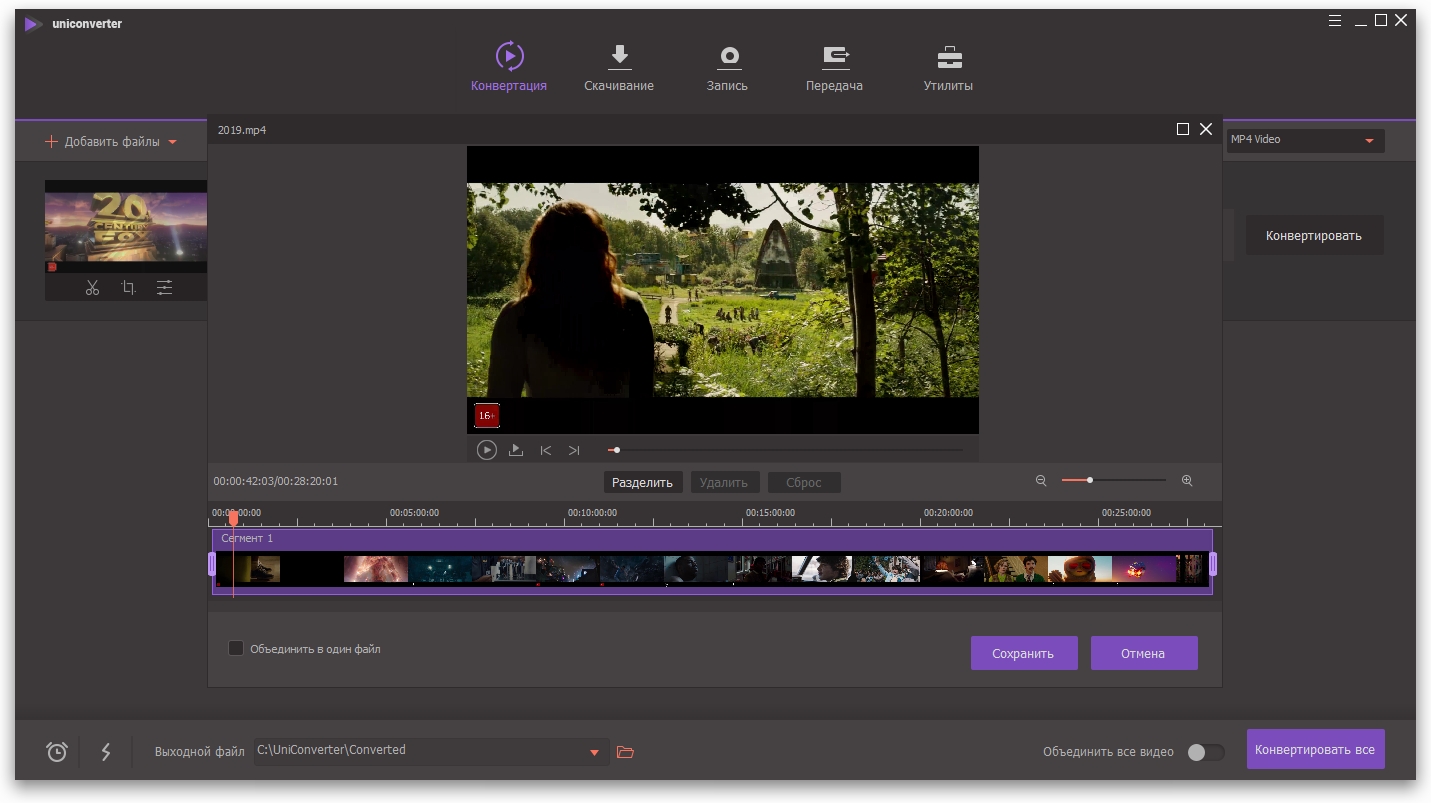Open the scheduler alarm clock icon
Screen dimensions: 1431x803
tap(57, 752)
